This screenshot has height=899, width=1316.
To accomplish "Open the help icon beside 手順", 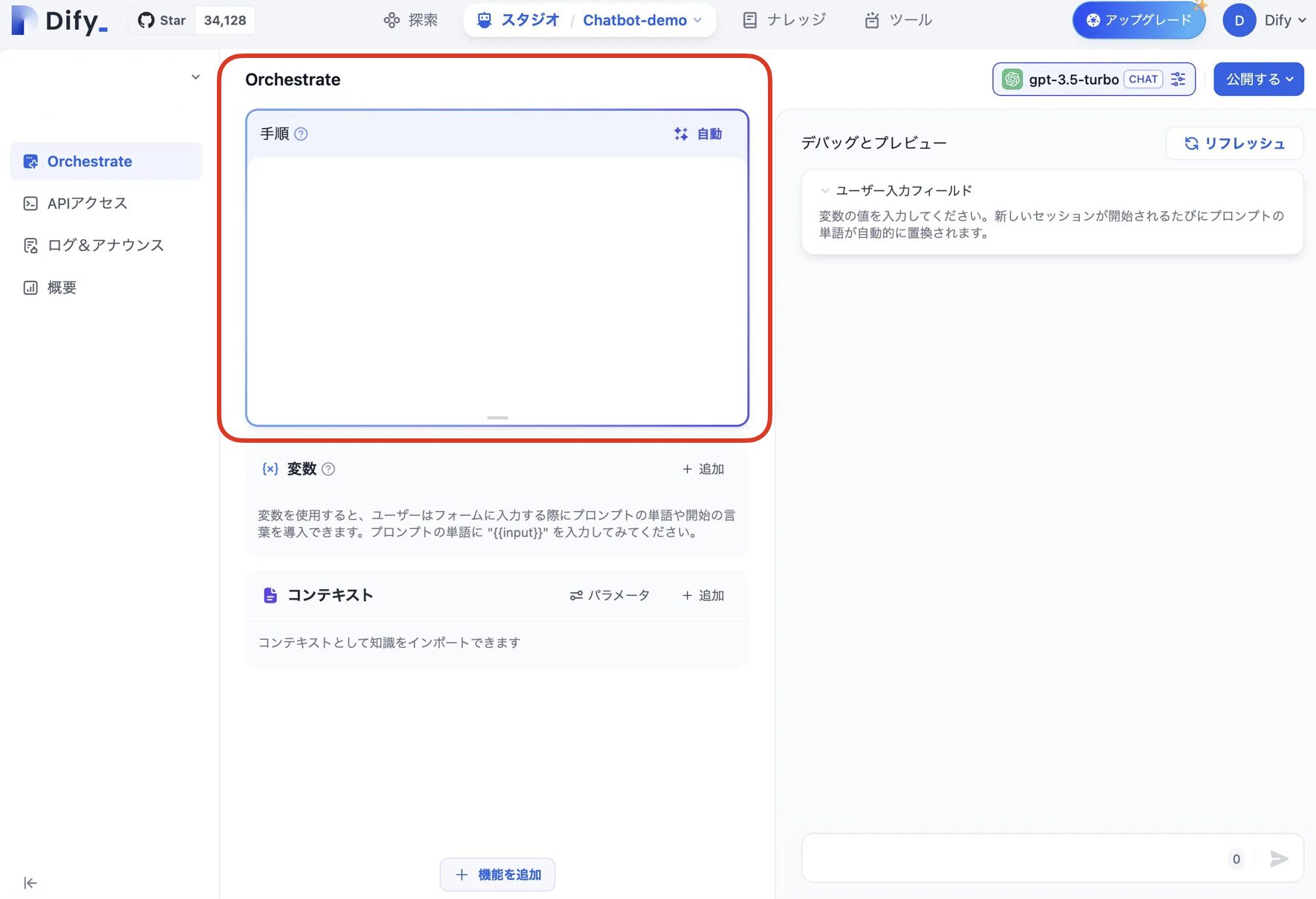I will 302,134.
